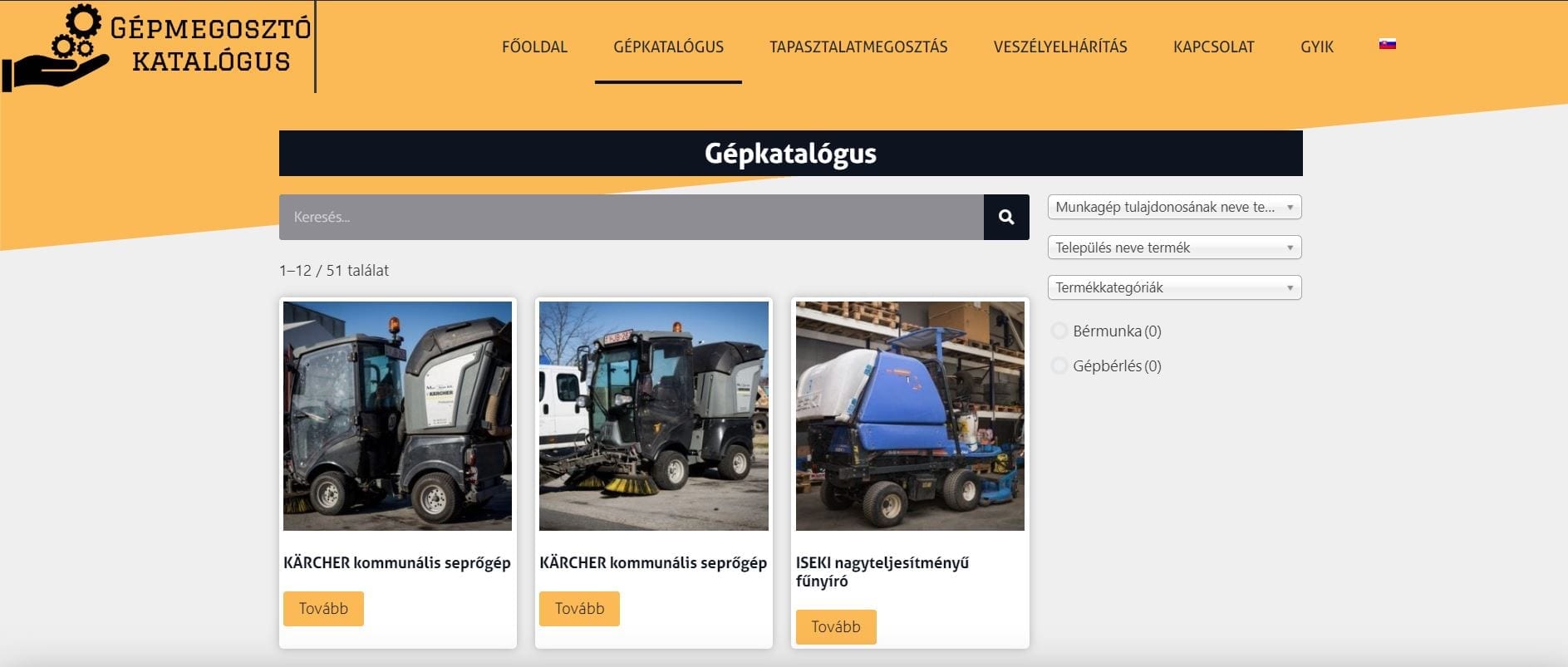The width and height of the screenshot is (1568, 667).
Task: Click Tovább under ISEKI fűnyíró
Action: click(x=836, y=627)
